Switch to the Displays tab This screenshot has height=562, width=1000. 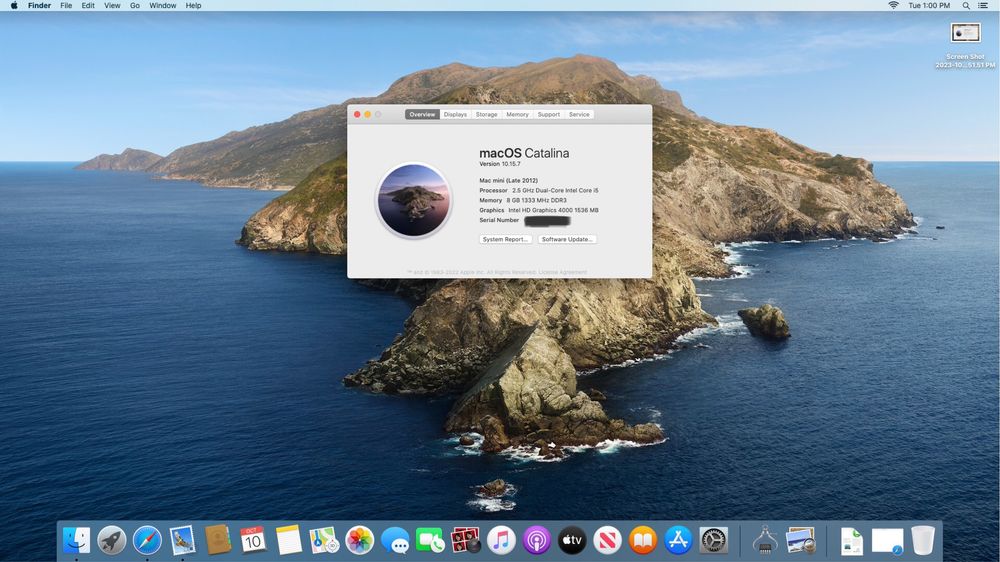coord(455,114)
